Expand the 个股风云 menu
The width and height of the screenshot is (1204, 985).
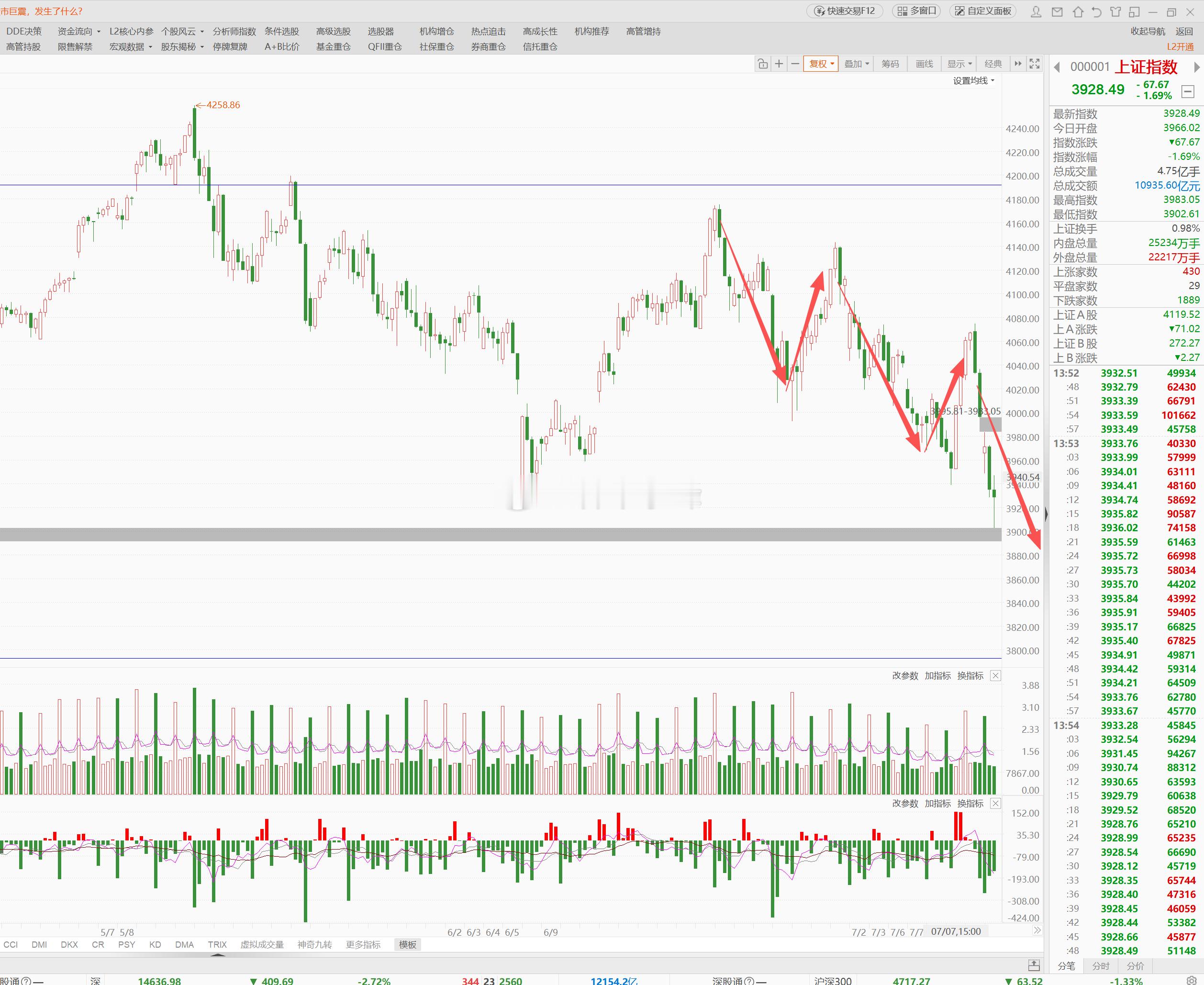(182, 32)
